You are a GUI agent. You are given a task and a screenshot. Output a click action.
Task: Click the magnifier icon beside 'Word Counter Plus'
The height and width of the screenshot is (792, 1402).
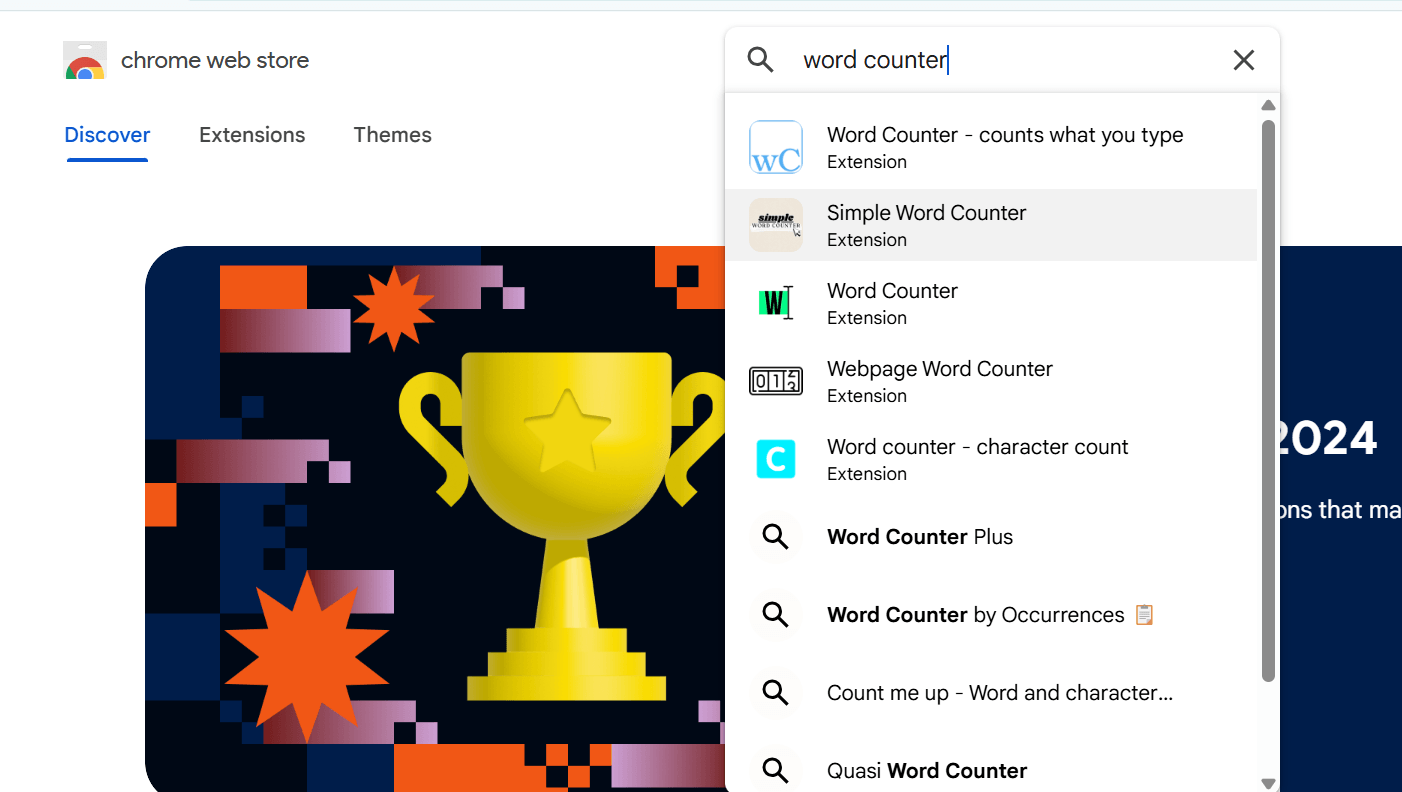click(x=776, y=537)
